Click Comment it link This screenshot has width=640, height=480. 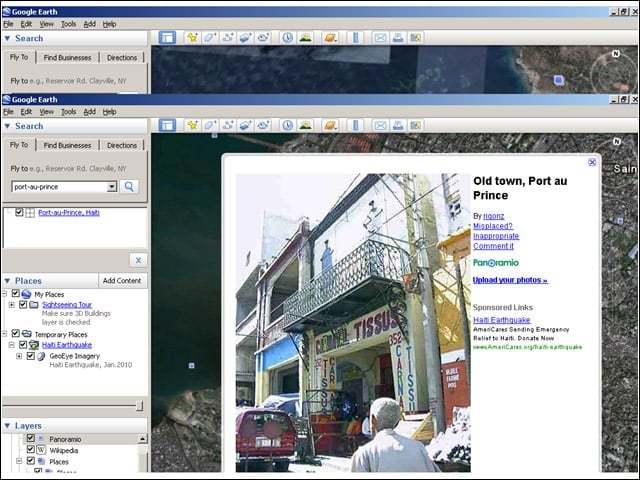(x=493, y=246)
